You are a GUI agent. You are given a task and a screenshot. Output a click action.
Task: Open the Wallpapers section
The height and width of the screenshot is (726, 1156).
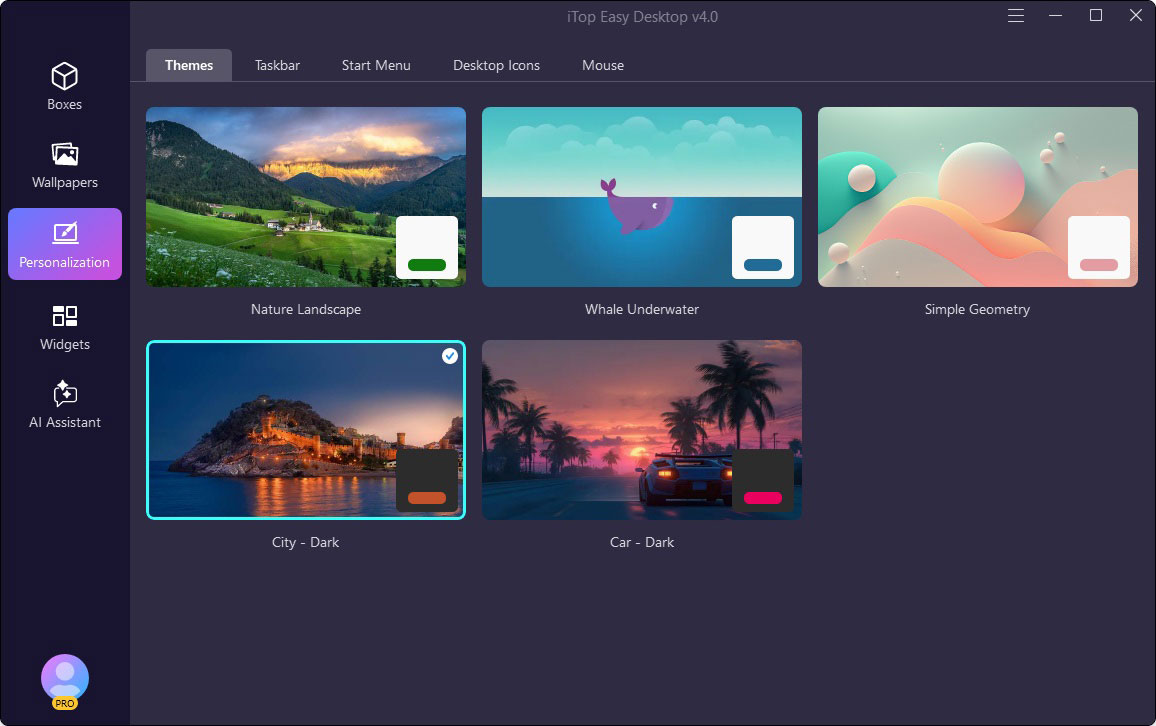coord(64,164)
